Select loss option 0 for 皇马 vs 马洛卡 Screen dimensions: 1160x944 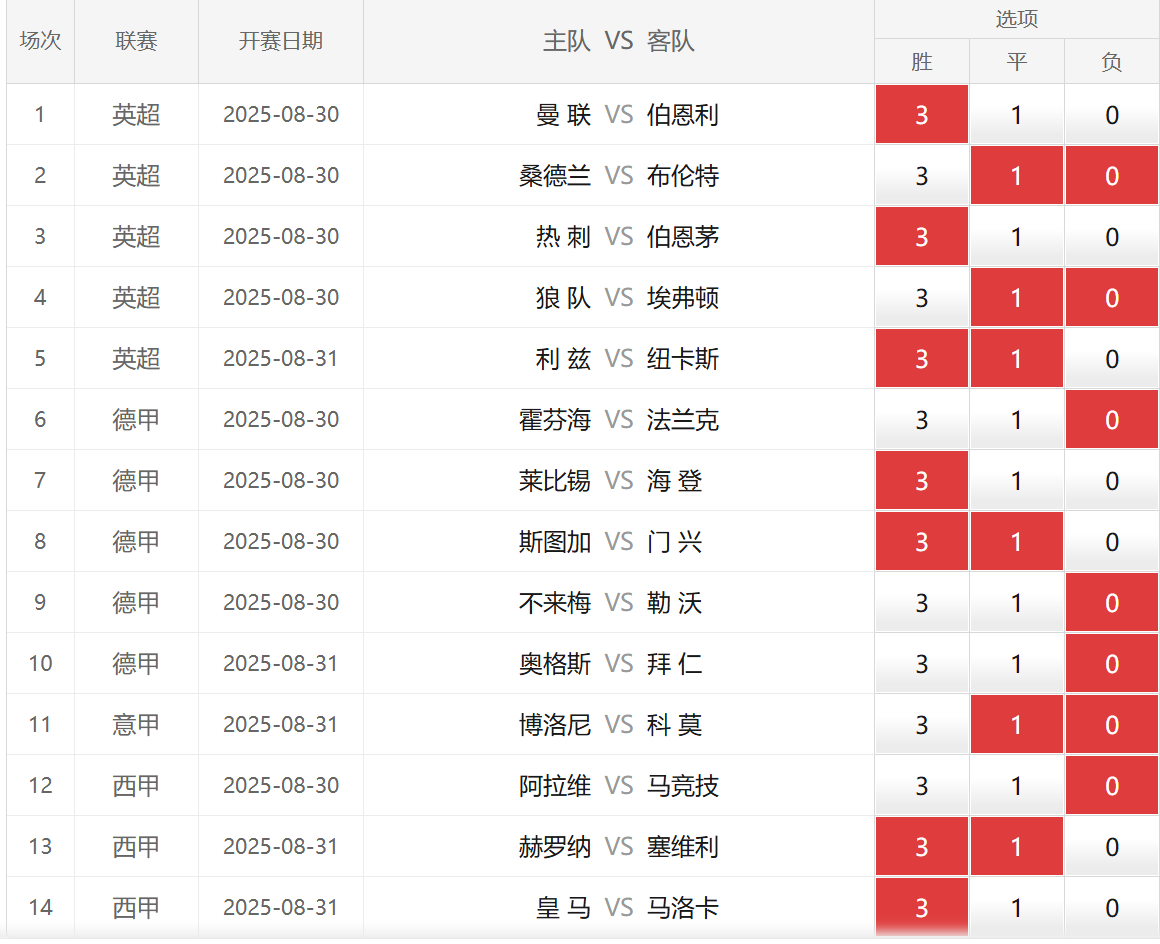[1112, 908]
